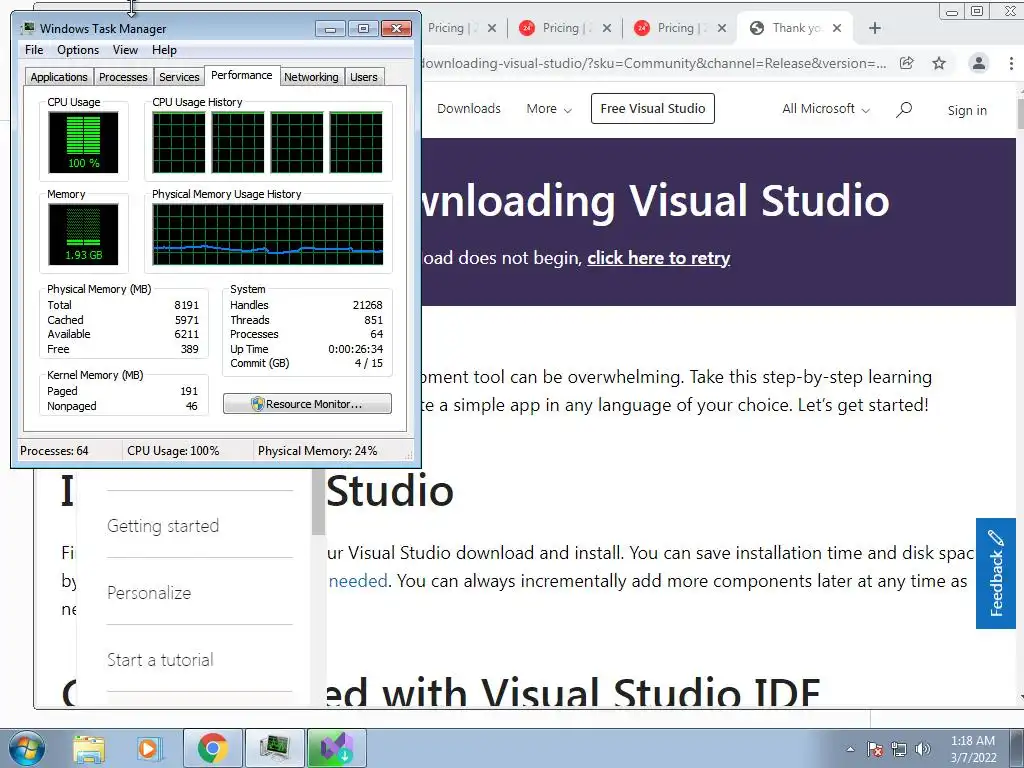Click the Action Center flag icon
This screenshot has width=1024, height=768.
coord(875,749)
